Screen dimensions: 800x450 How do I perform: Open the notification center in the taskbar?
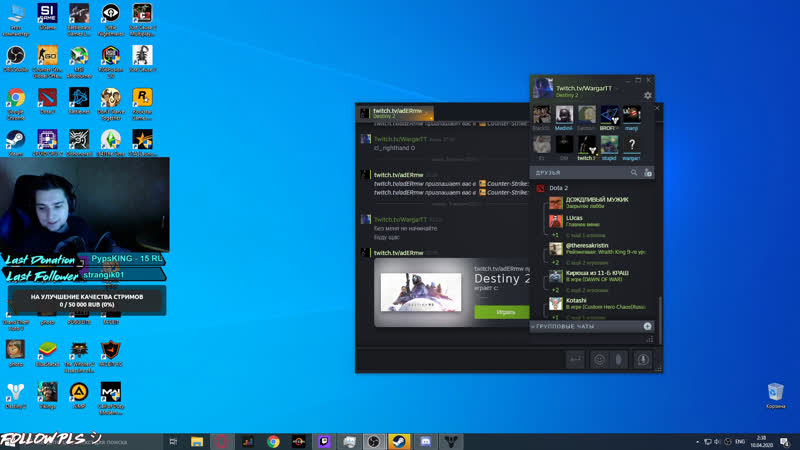[x=784, y=442]
